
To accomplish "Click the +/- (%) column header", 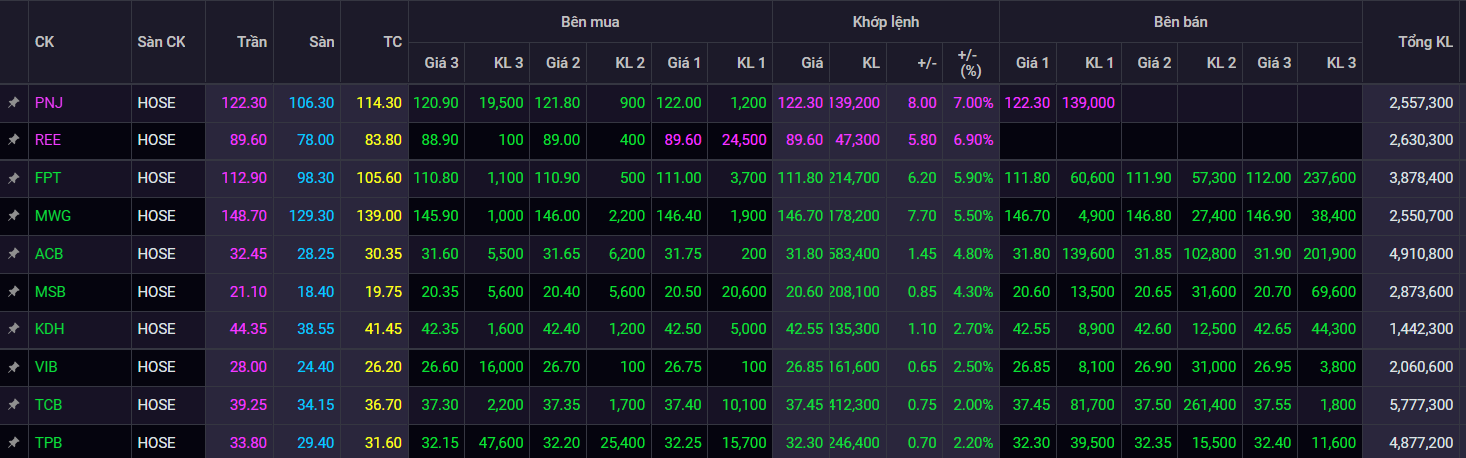I will 970,63.
